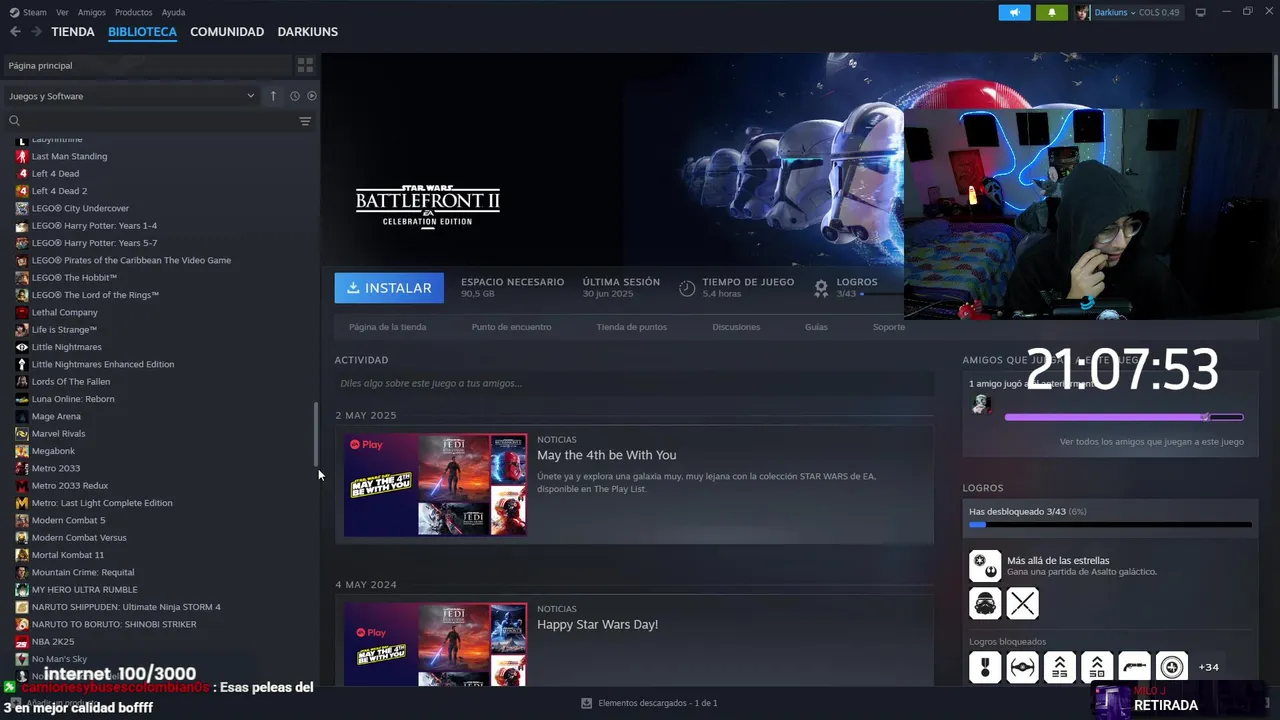The image size is (1280, 720).
Task: Click the library search field
Action: click(150, 121)
